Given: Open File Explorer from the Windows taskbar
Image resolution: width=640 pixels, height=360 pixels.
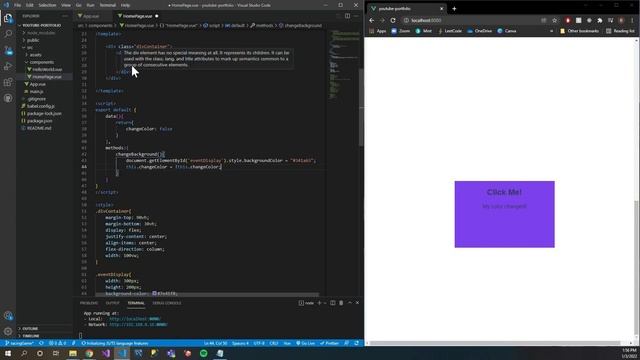Looking at the screenshot, I should (73, 353).
